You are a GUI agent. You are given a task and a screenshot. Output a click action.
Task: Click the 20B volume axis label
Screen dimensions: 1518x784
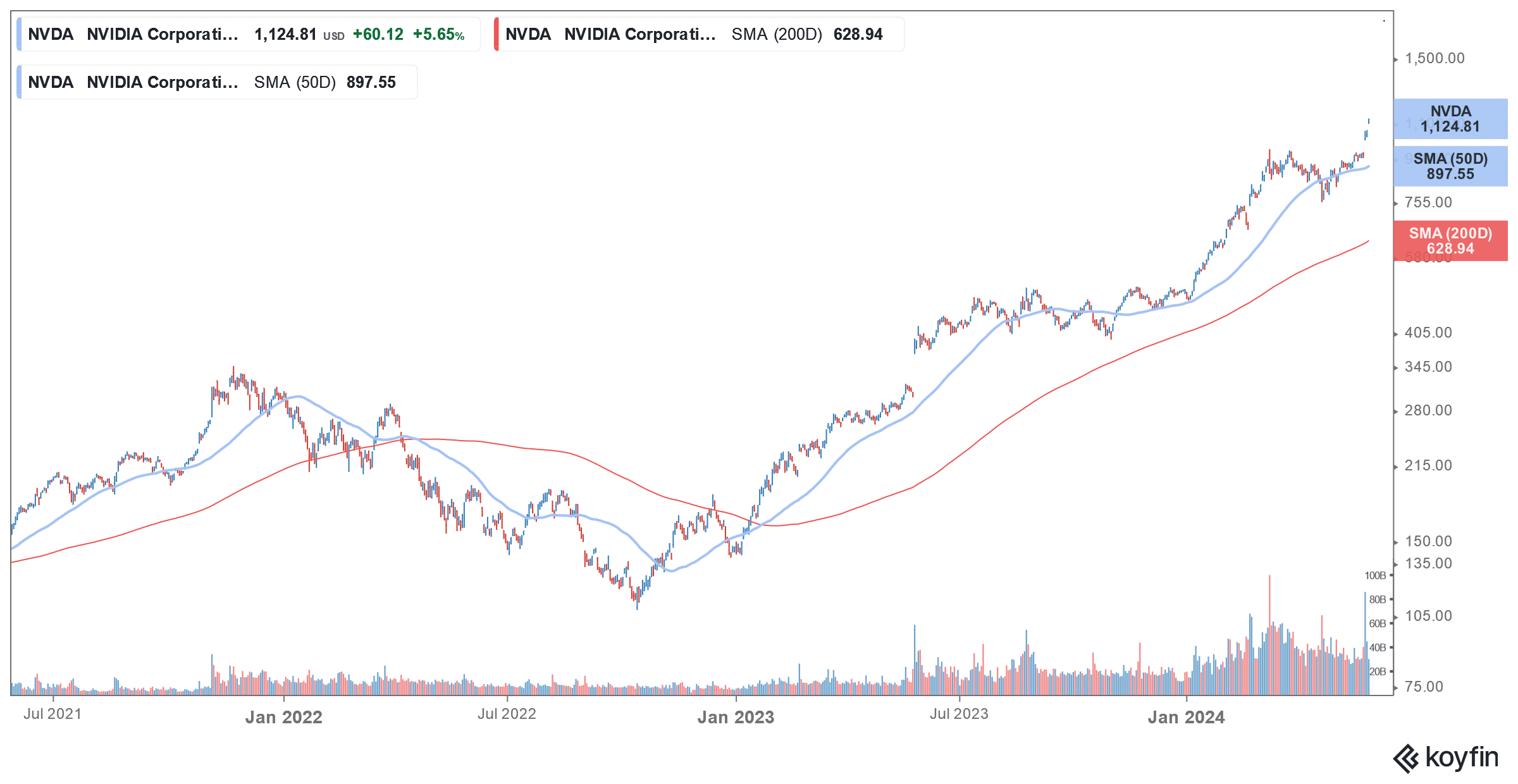point(1378,671)
